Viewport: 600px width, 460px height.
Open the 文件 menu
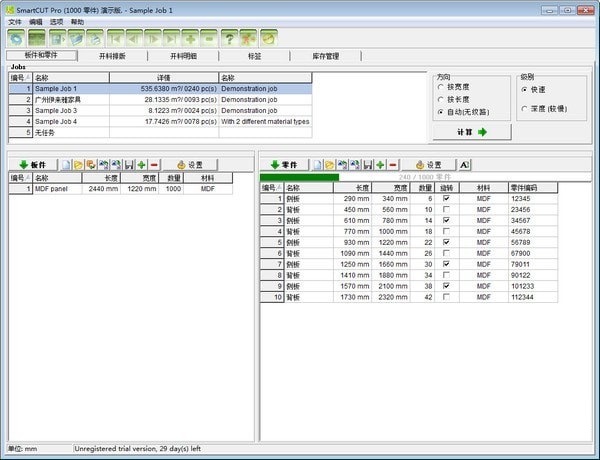pyautogui.click(x=14, y=21)
